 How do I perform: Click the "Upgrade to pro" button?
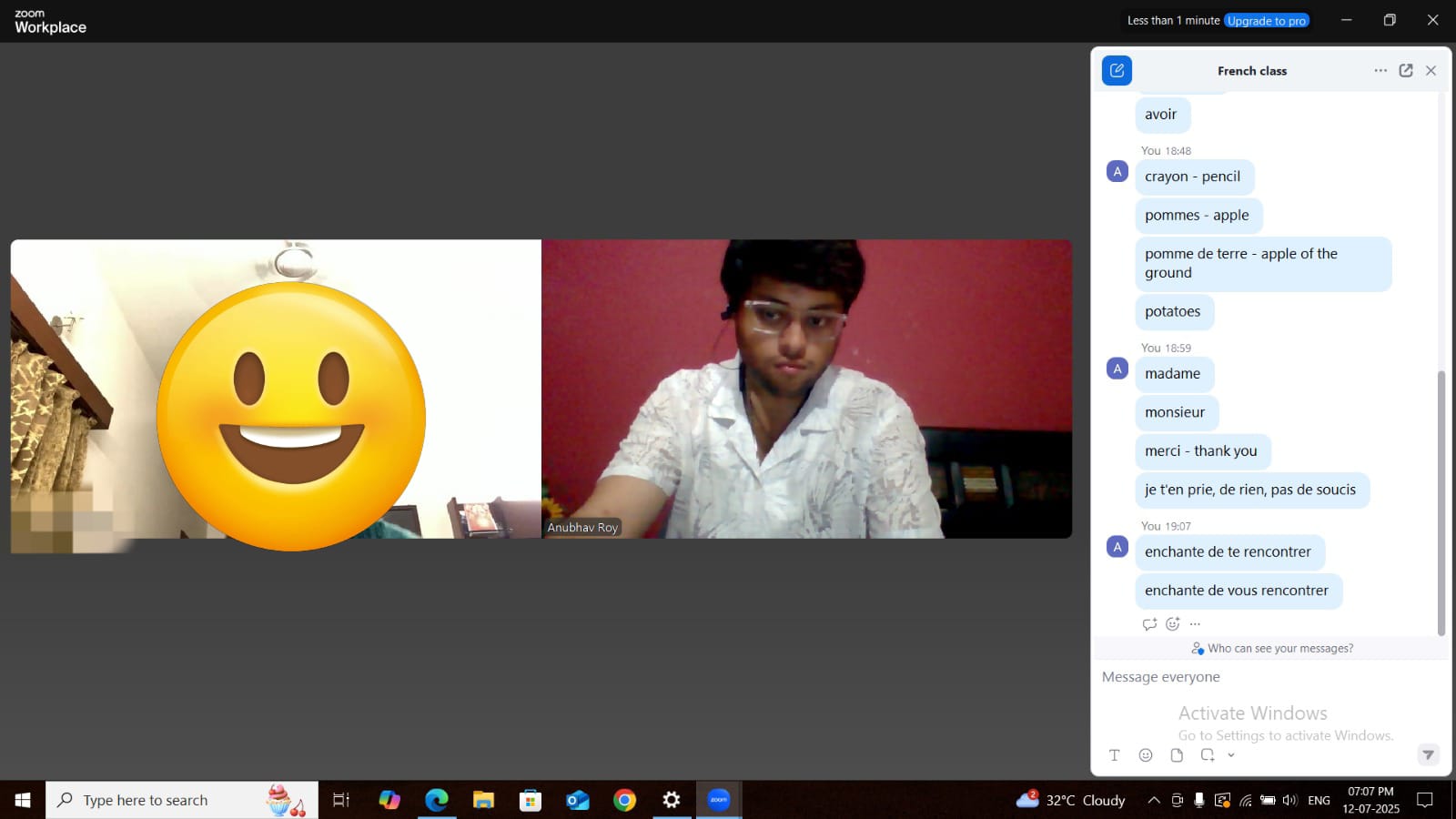(1266, 21)
